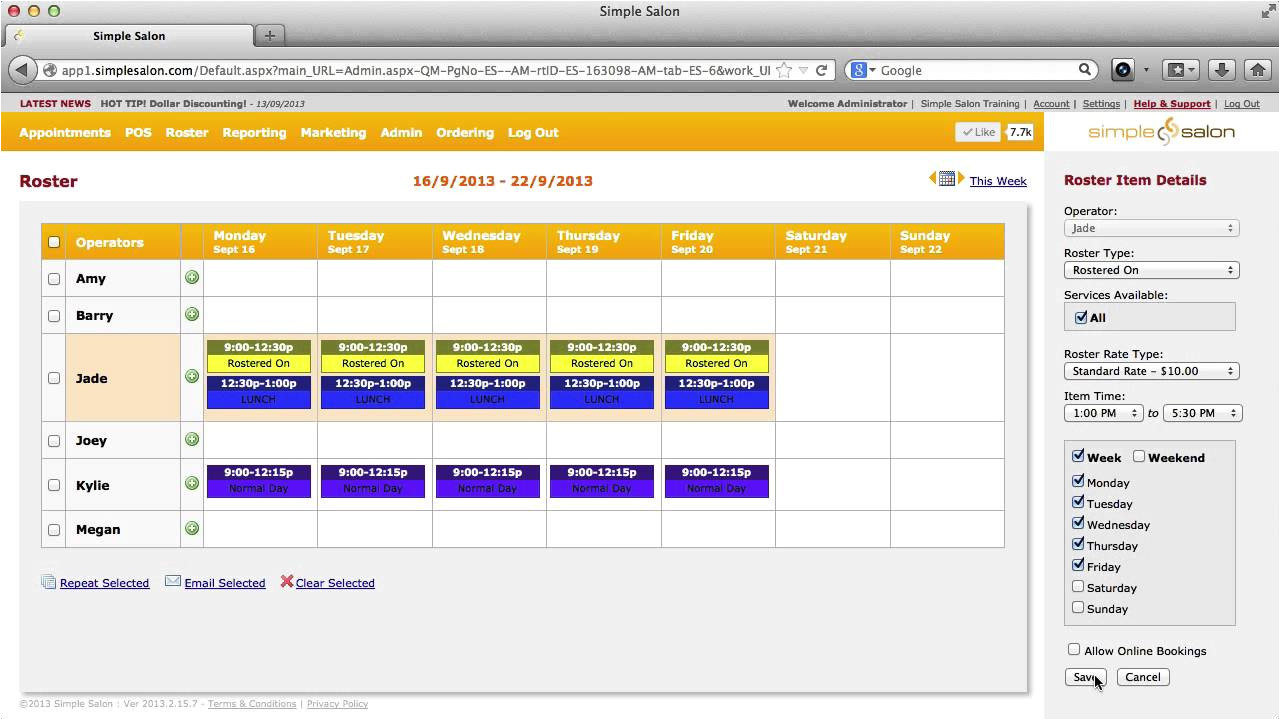This screenshot has height=720, width=1280.
Task: Open Kylie's Friday Normal Day item
Action: click(x=716, y=480)
